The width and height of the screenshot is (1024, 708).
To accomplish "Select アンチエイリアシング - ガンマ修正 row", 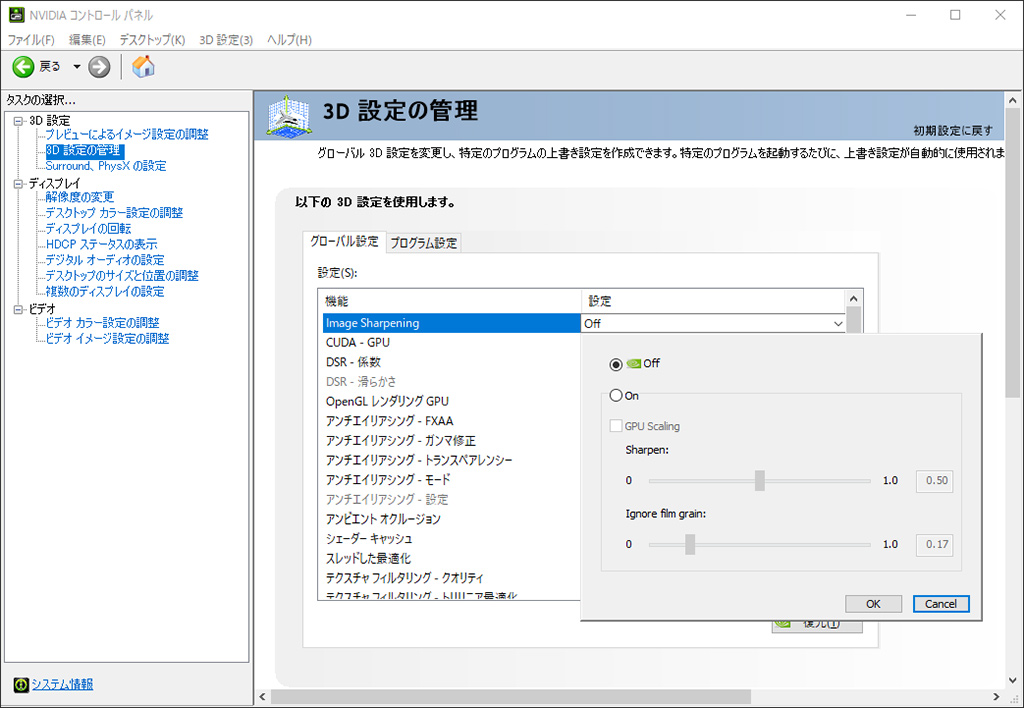I will pyautogui.click(x=451, y=440).
